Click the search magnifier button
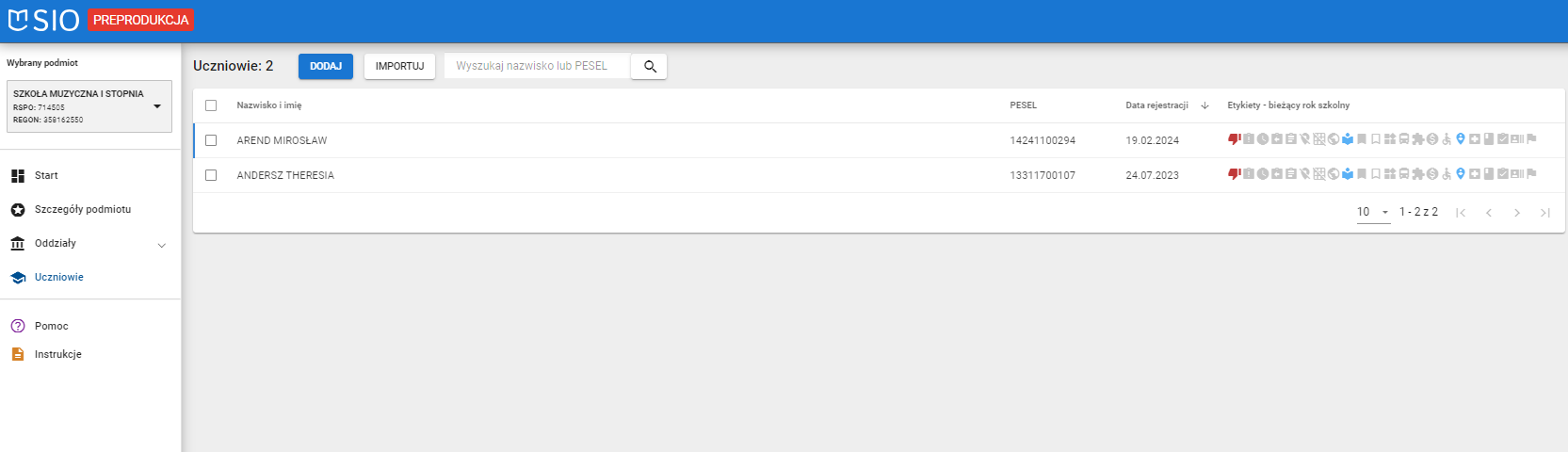 click(x=649, y=66)
